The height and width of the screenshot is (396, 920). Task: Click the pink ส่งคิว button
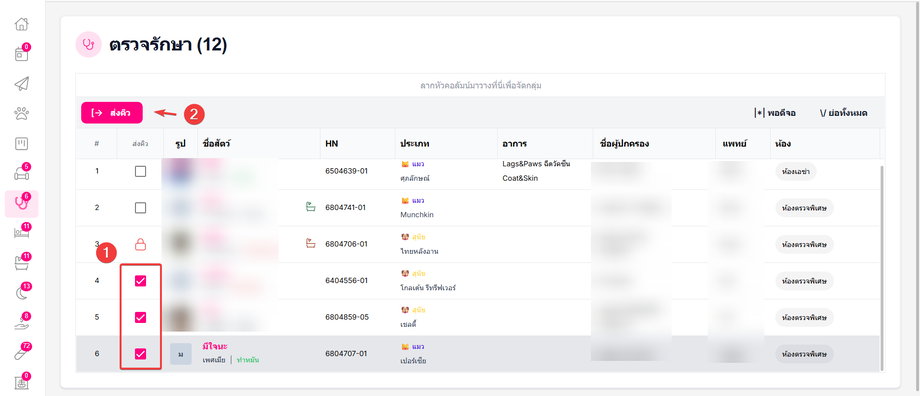click(111, 113)
